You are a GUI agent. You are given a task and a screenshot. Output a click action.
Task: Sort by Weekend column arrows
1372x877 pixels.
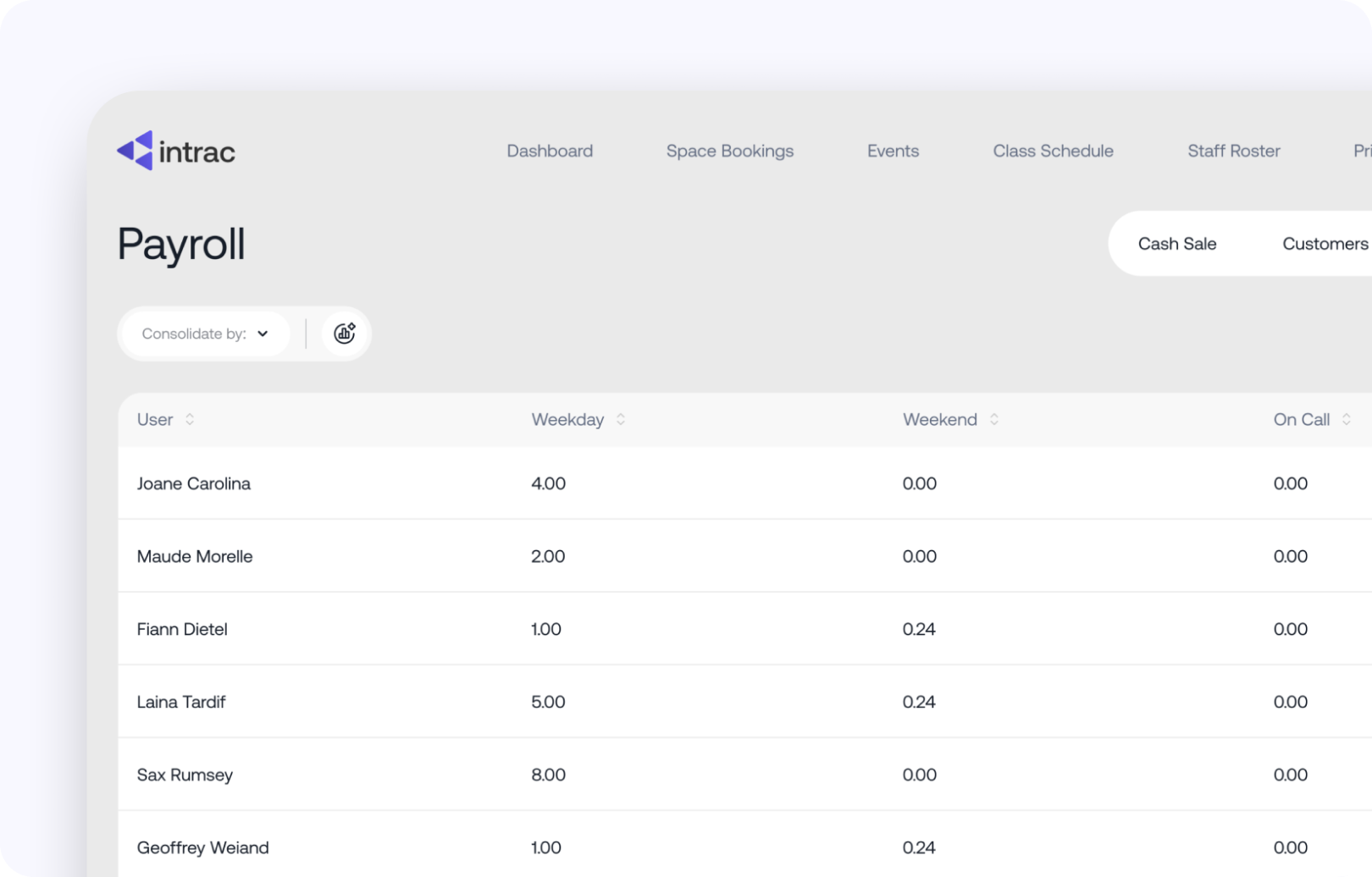994,419
